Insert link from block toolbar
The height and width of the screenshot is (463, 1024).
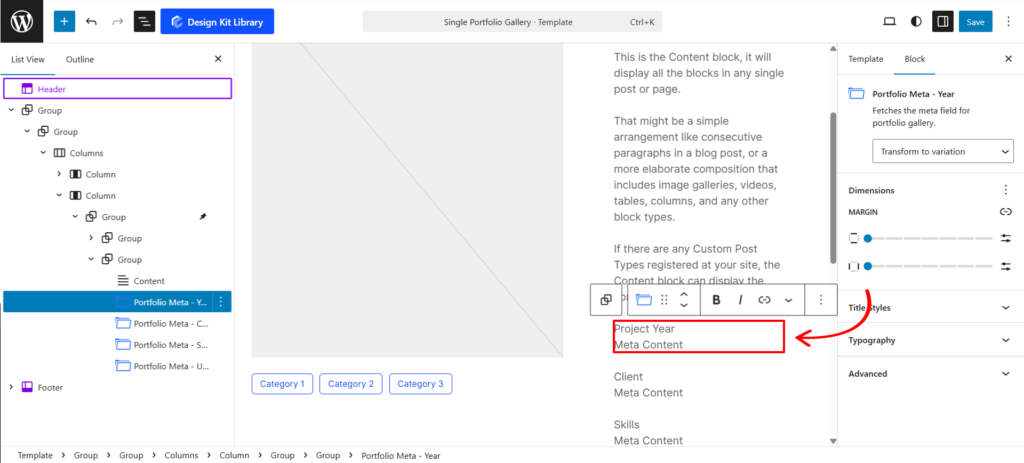(764, 299)
